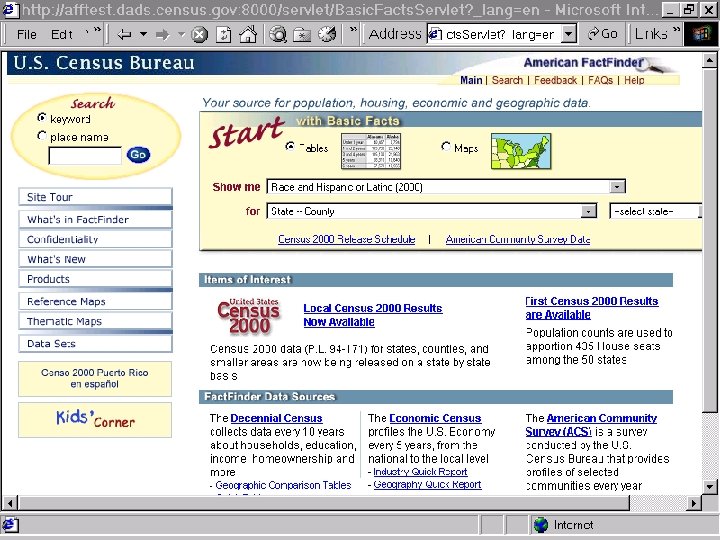Select the place name radio button
Image resolution: width=720 pixels, height=540 pixels.
tap(42, 135)
